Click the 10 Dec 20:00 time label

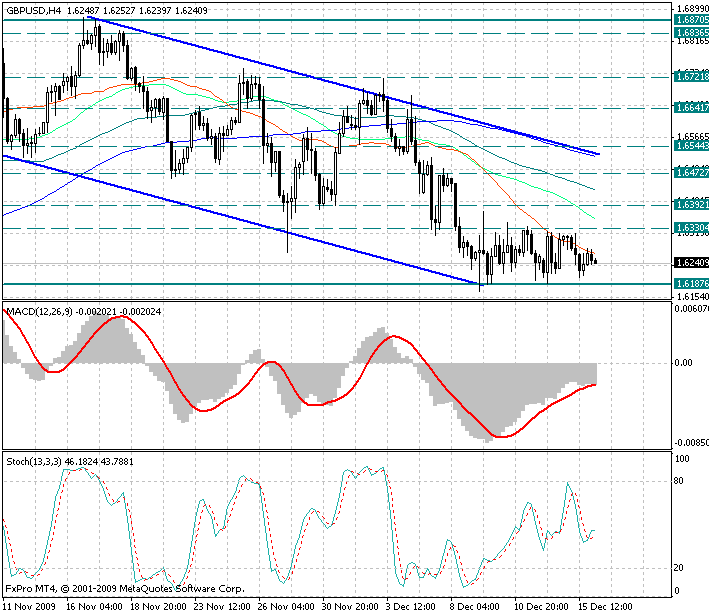pyautogui.click(x=541, y=606)
